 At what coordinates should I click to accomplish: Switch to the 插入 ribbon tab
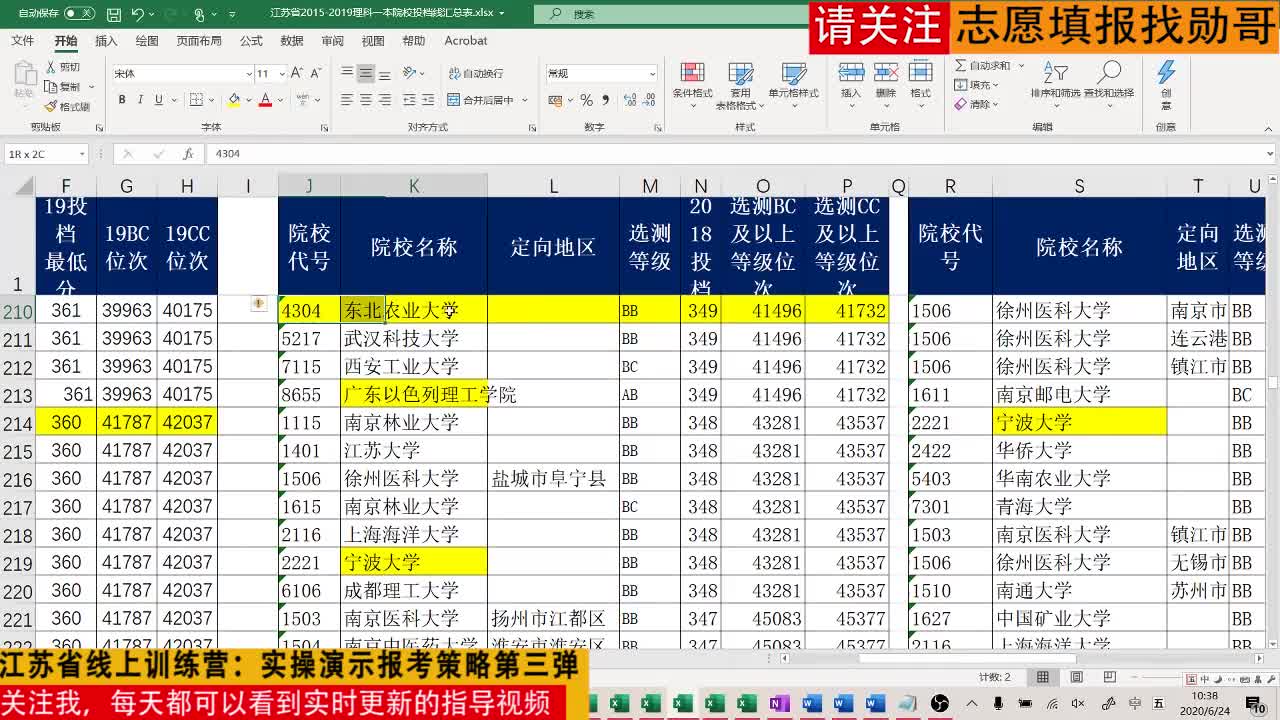[x=106, y=41]
